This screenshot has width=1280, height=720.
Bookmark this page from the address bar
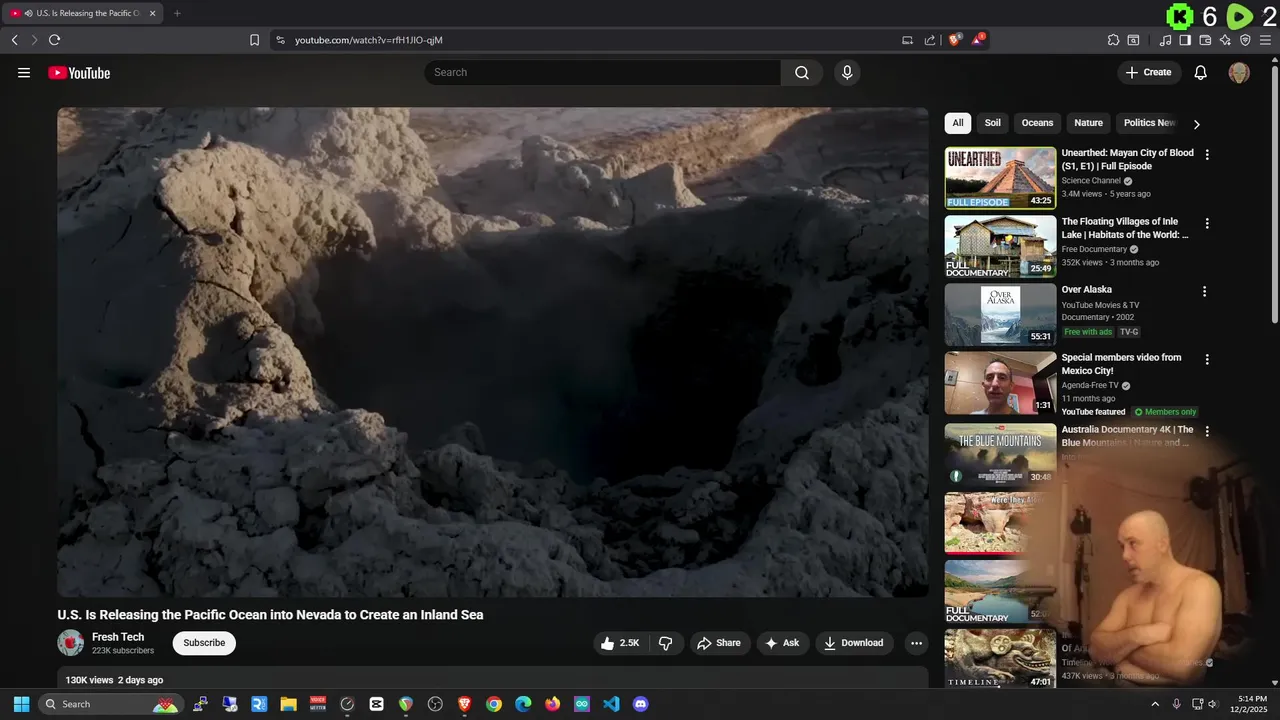pyautogui.click(x=254, y=40)
